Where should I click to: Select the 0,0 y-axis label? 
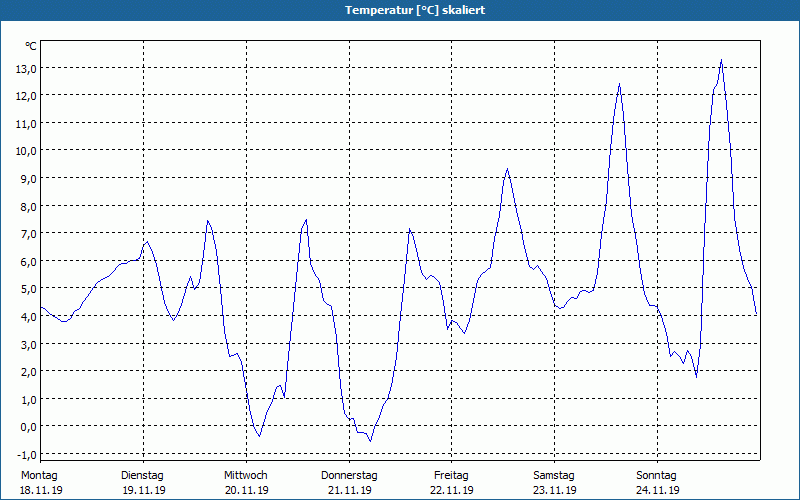point(27,426)
